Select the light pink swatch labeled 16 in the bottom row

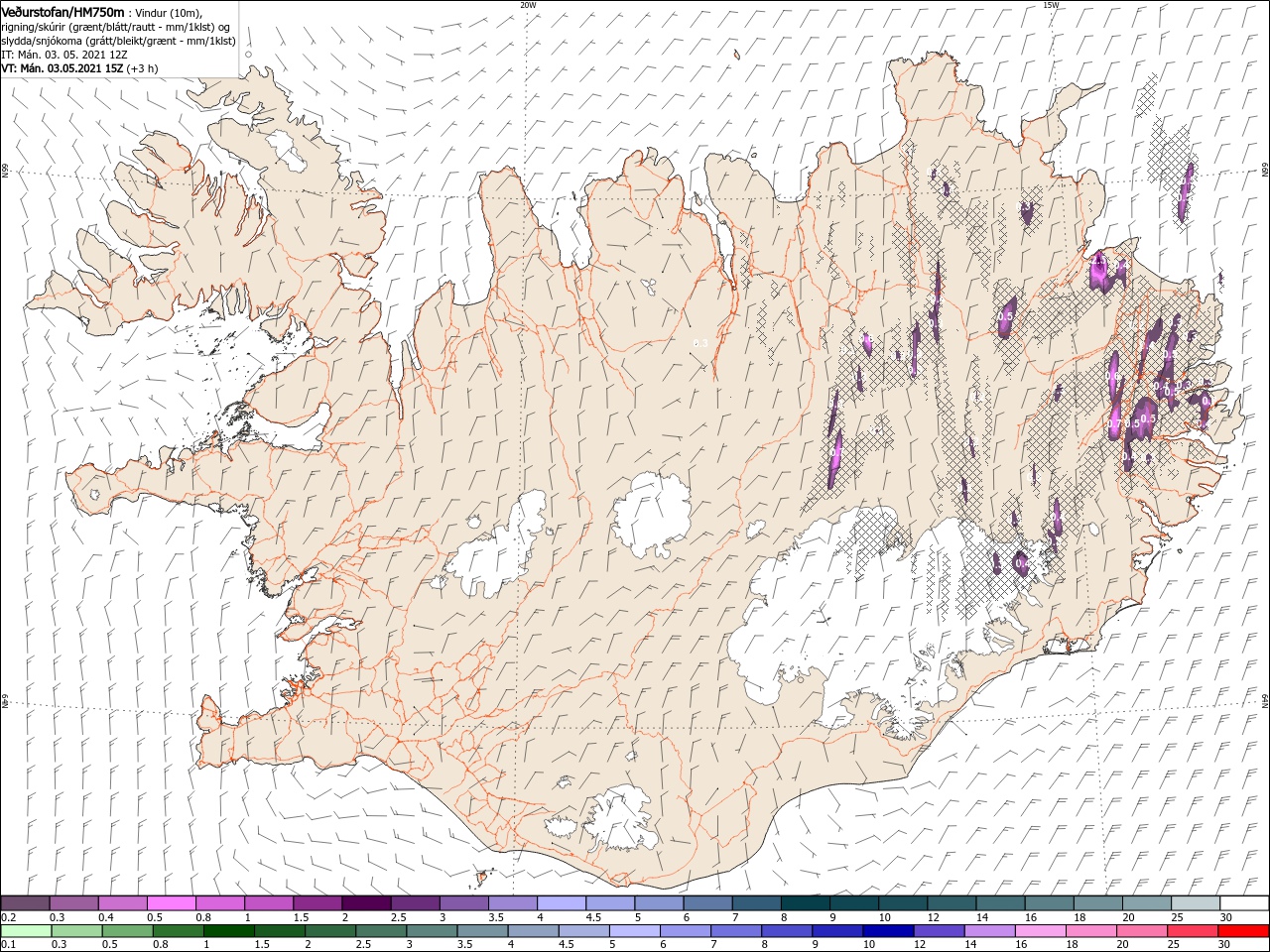pyautogui.click(x=1040, y=931)
